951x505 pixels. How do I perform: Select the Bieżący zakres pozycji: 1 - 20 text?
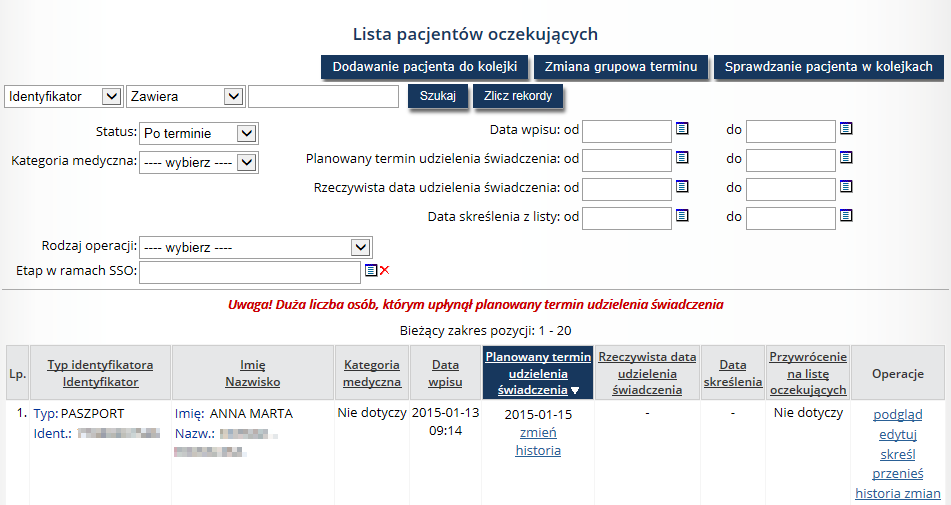pos(485,330)
